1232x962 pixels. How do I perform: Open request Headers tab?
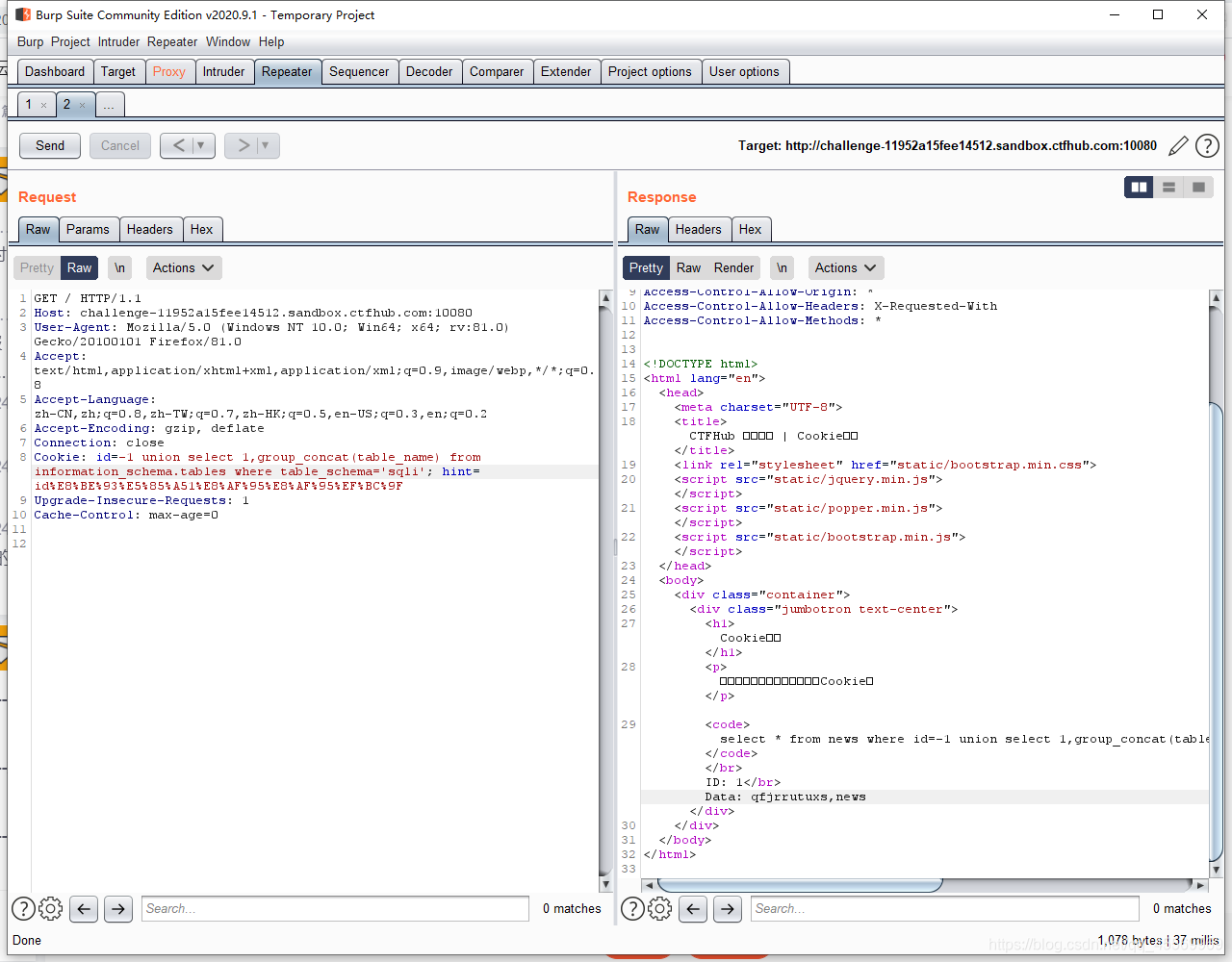coord(149,229)
